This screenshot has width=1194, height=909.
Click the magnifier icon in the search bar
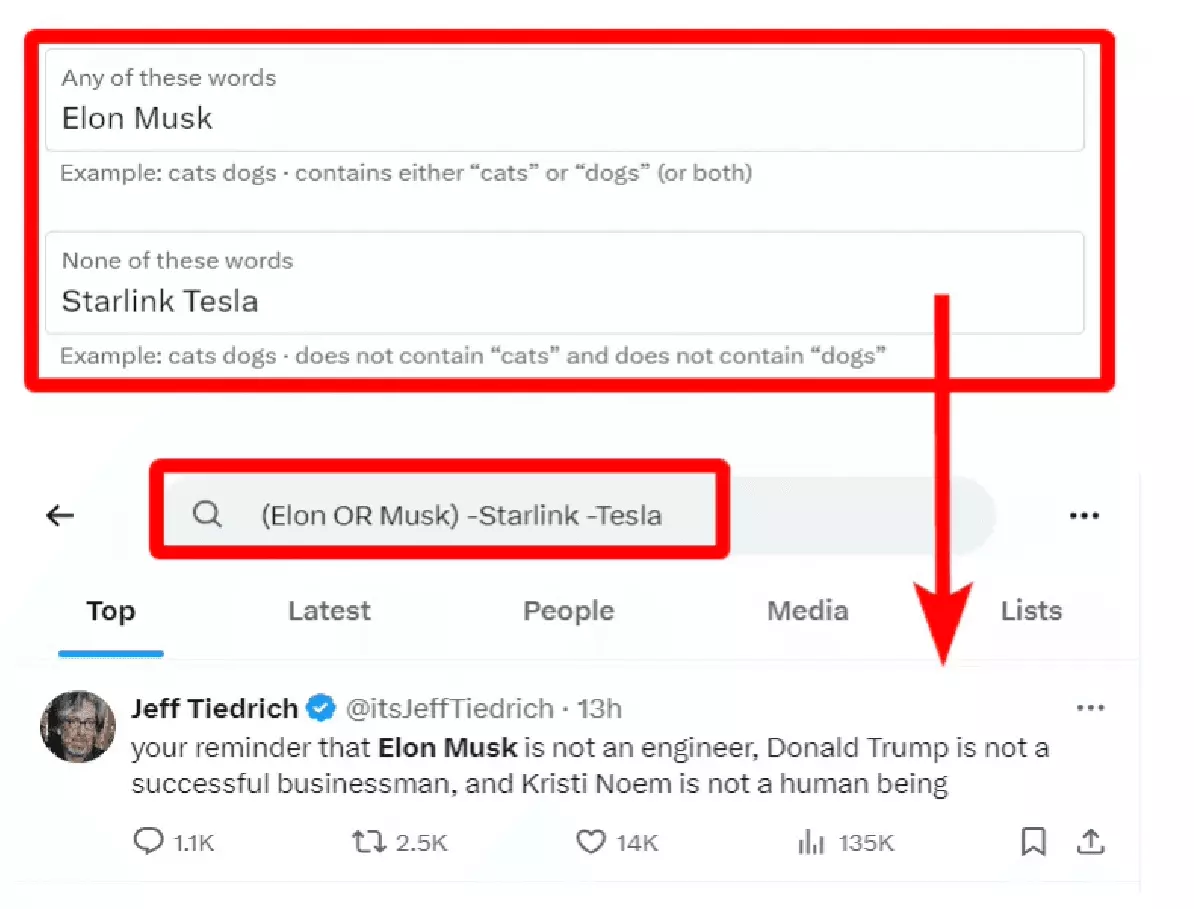pos(207,514)
